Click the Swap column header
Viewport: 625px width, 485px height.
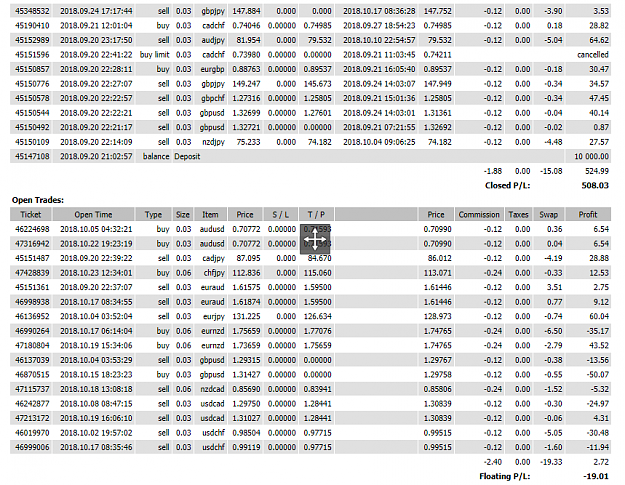pyautogui.click(x=549, y=214)
